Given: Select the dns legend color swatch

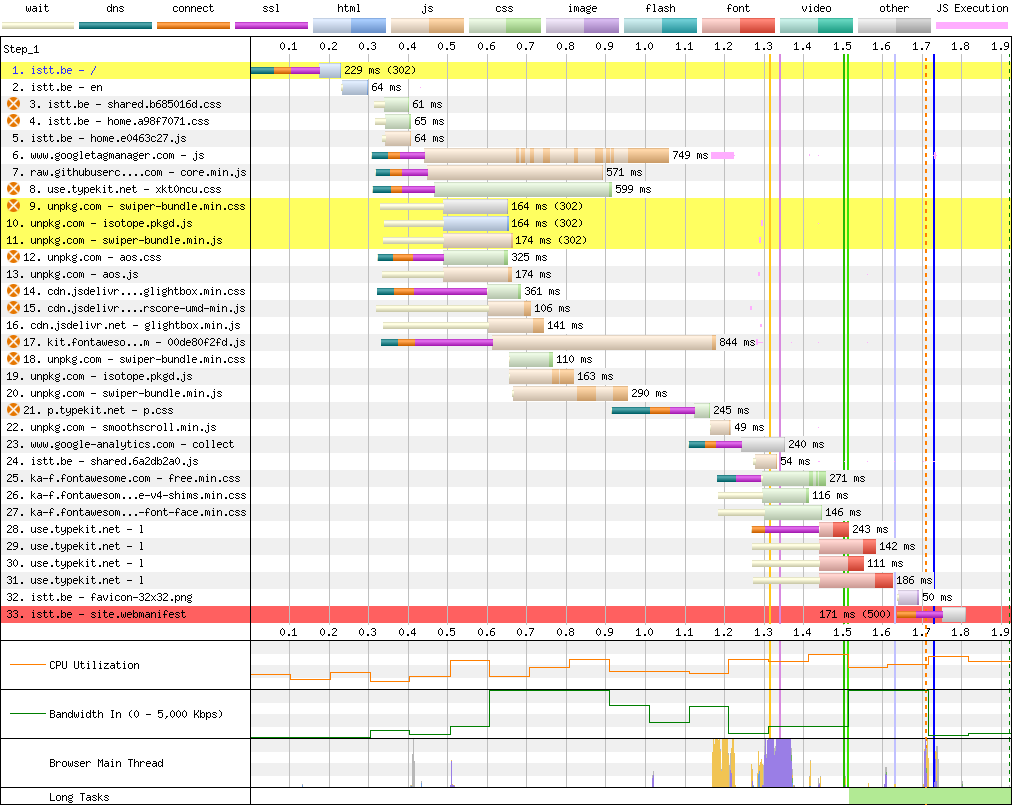Looking at the screenshot, I should click(x=116, y=26).
